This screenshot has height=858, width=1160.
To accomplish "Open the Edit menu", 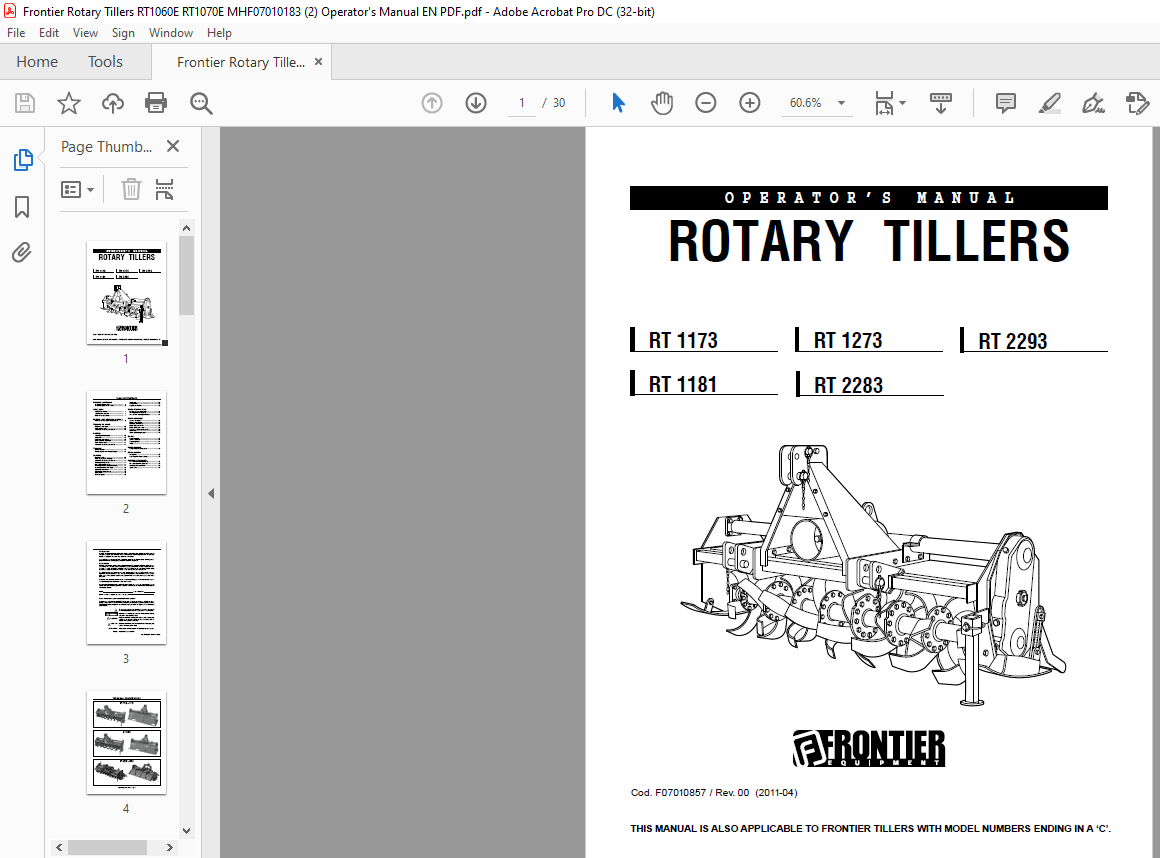I will [49, 33].
